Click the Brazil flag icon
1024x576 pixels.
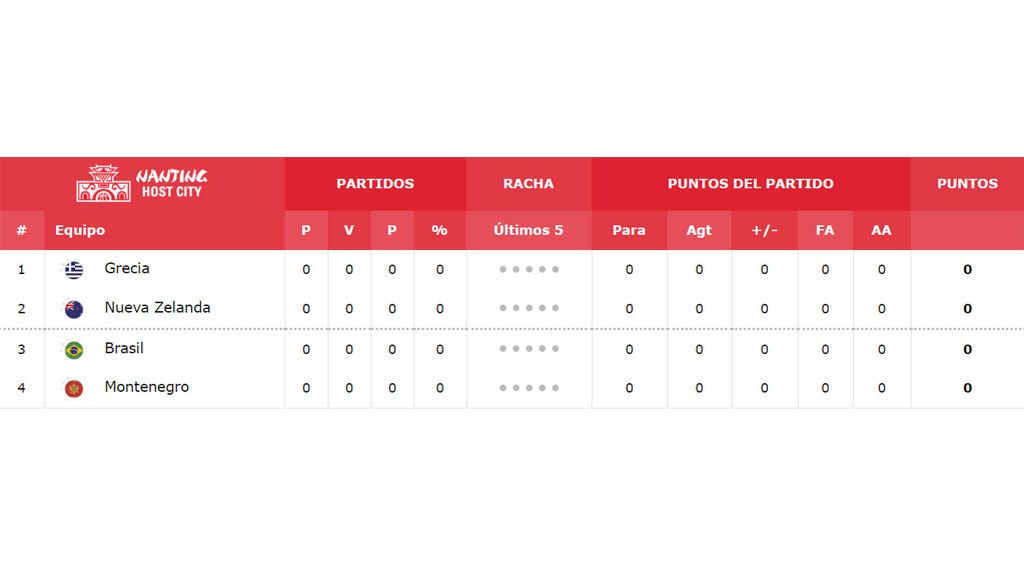[74, 350]
